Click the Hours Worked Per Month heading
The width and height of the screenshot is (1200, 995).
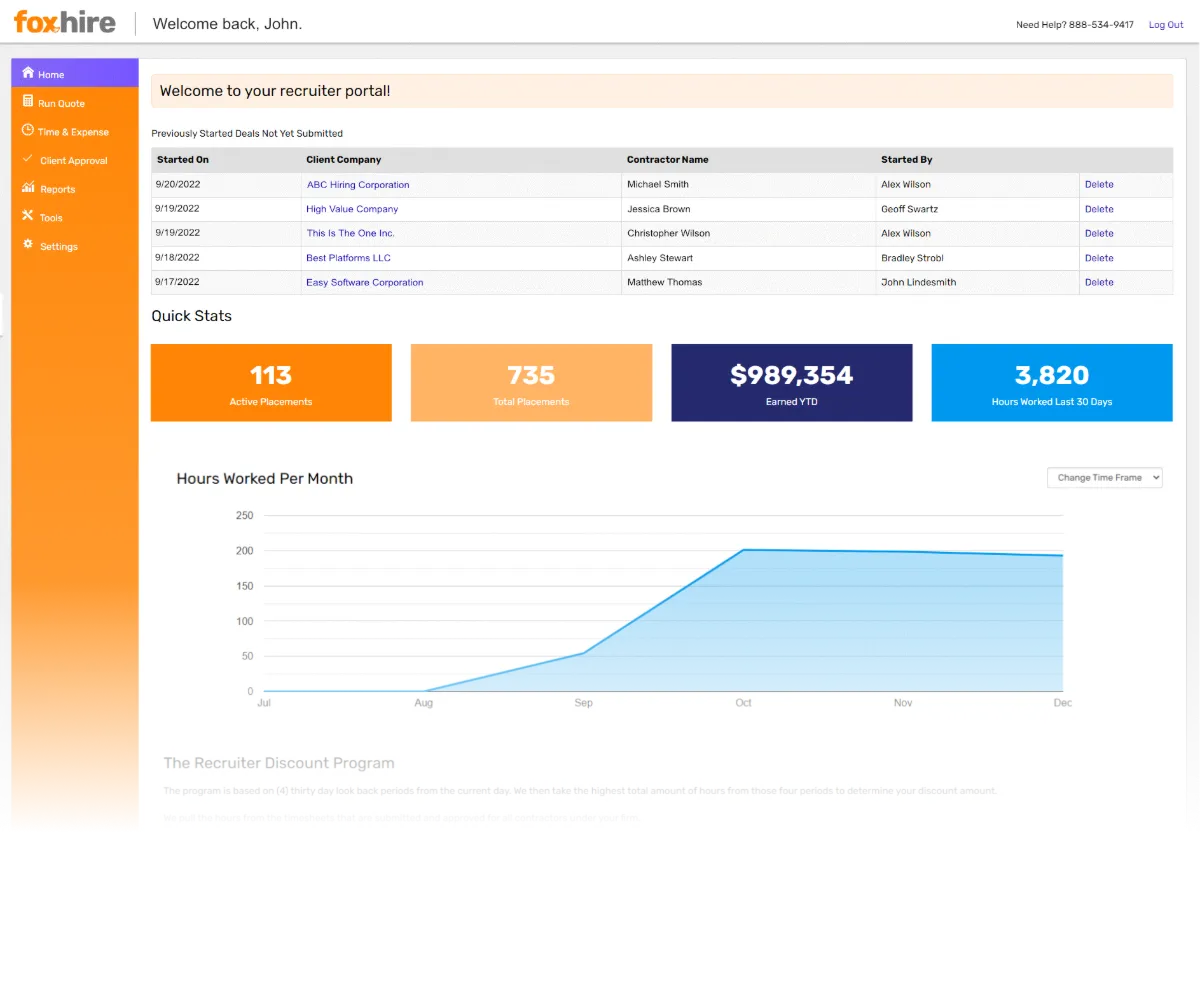point(265,478)
